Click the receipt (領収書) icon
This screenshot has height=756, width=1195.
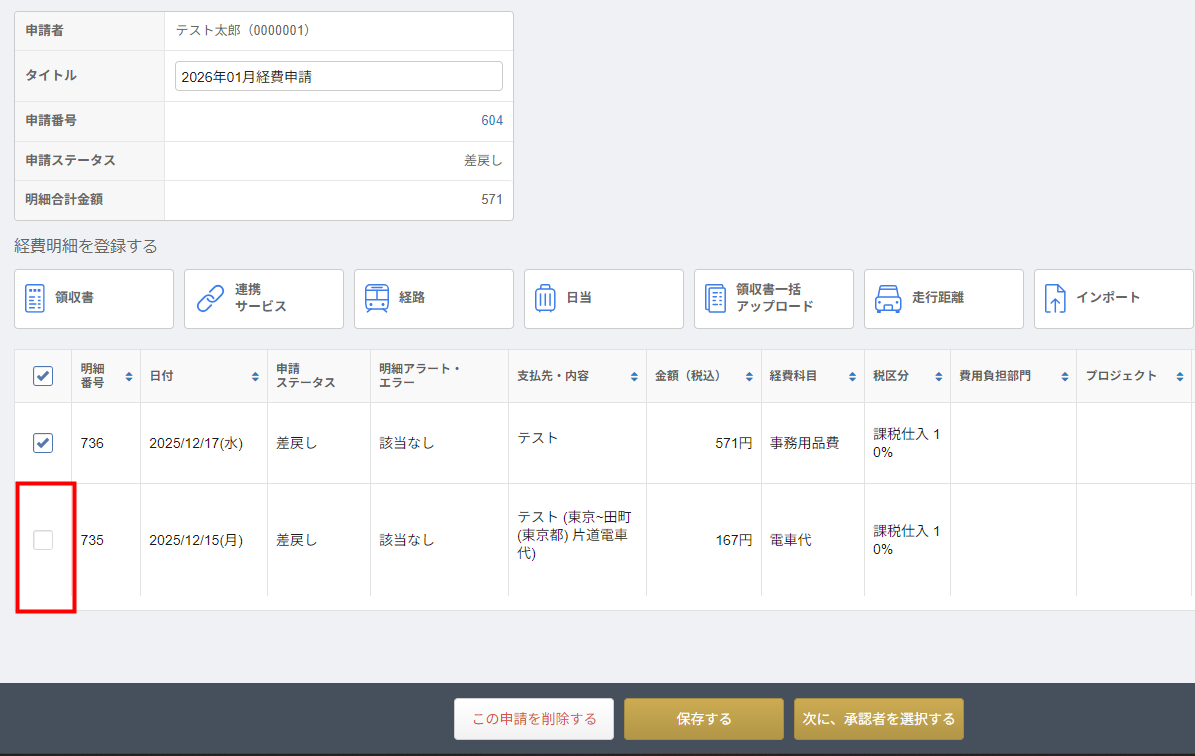35,298
